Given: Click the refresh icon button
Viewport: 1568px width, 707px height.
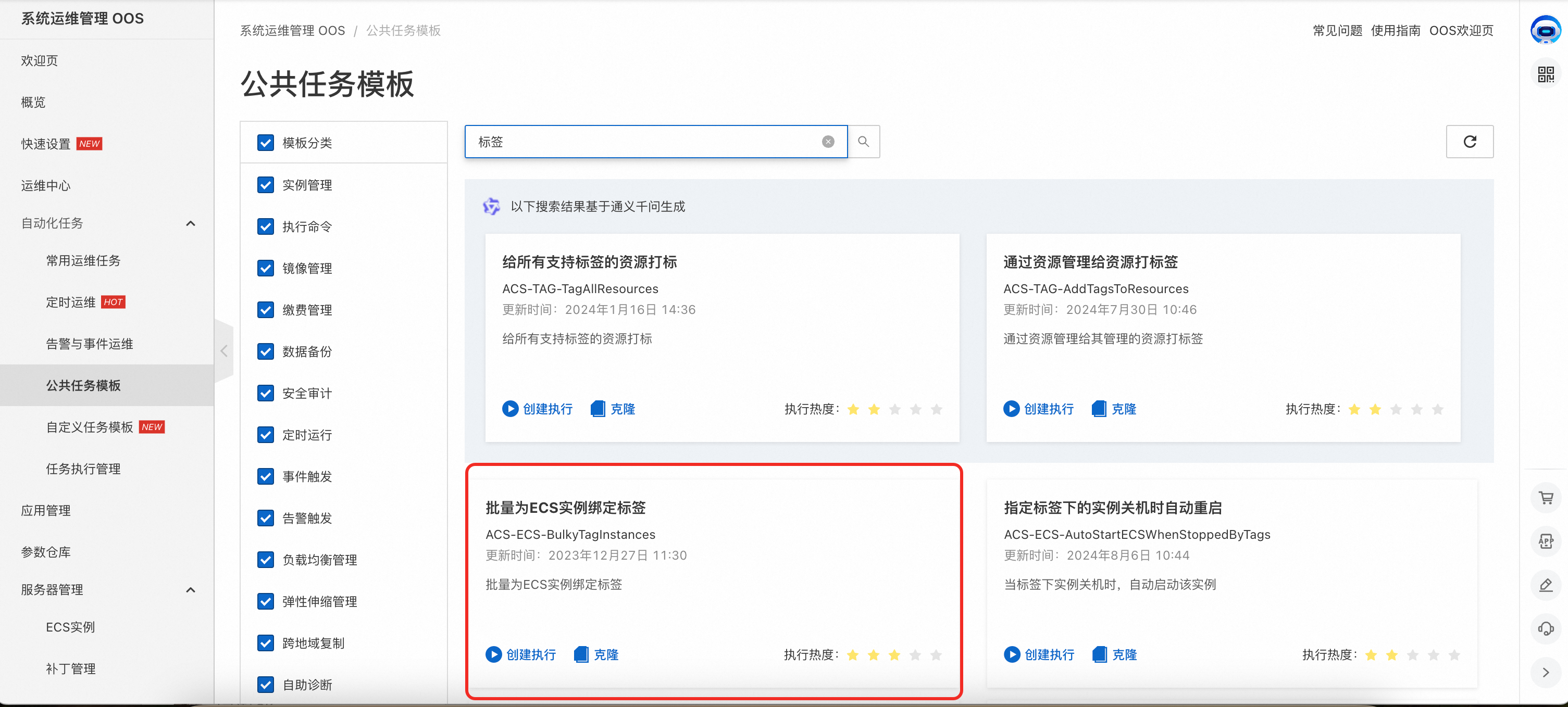Looking at the screenshot, I should click(x=1470, y=142).
